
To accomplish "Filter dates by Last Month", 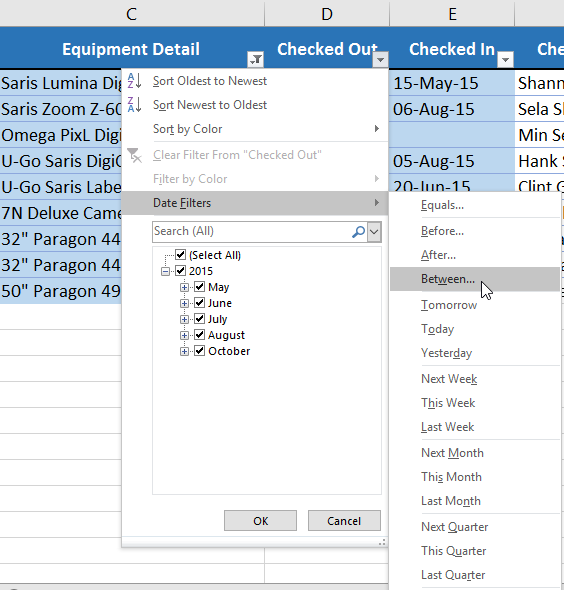I will tap(475, 501).
